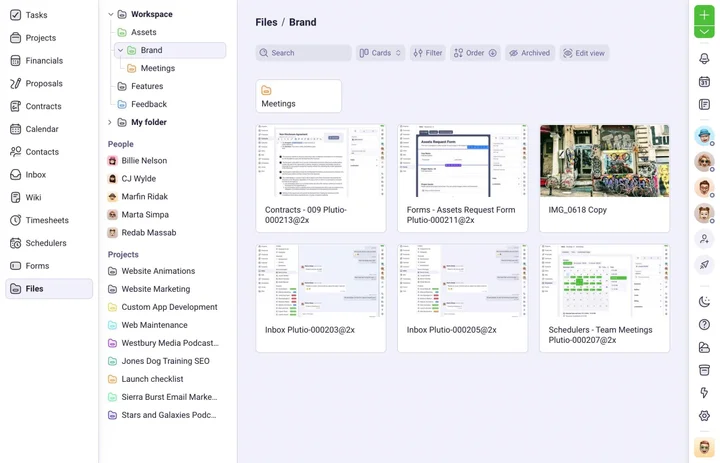Open the archive box icon in right sidebar
Image resolution: width=720 pixels, height=463 pixels.
pos(704,370)
